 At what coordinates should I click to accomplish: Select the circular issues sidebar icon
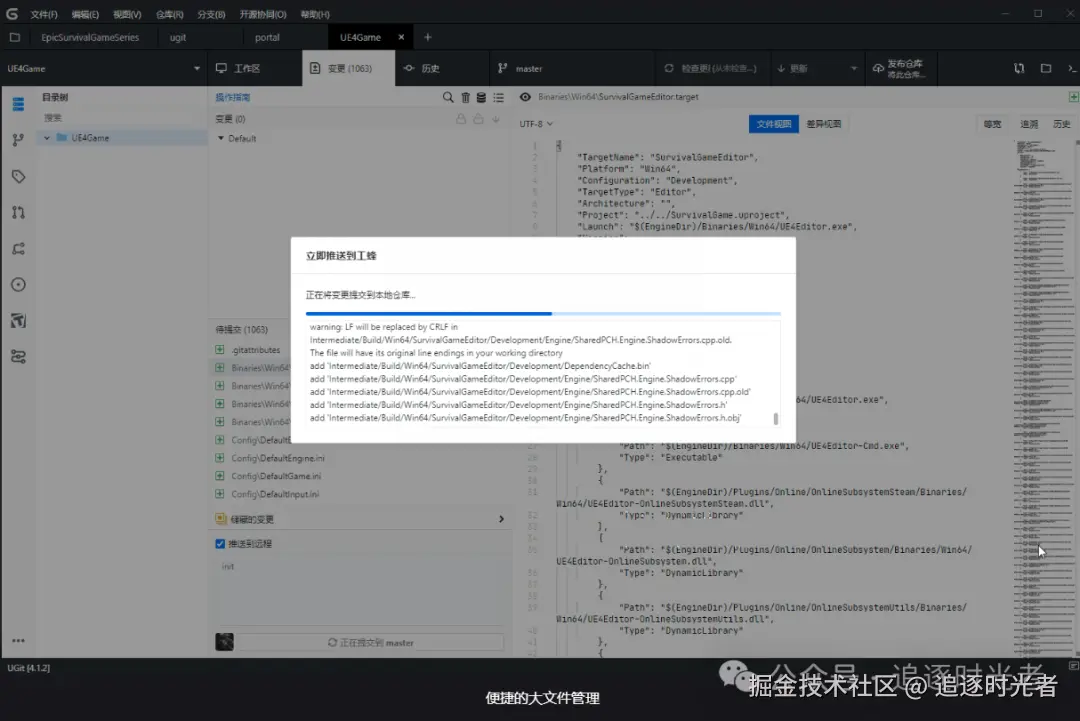tap(19, 284)
